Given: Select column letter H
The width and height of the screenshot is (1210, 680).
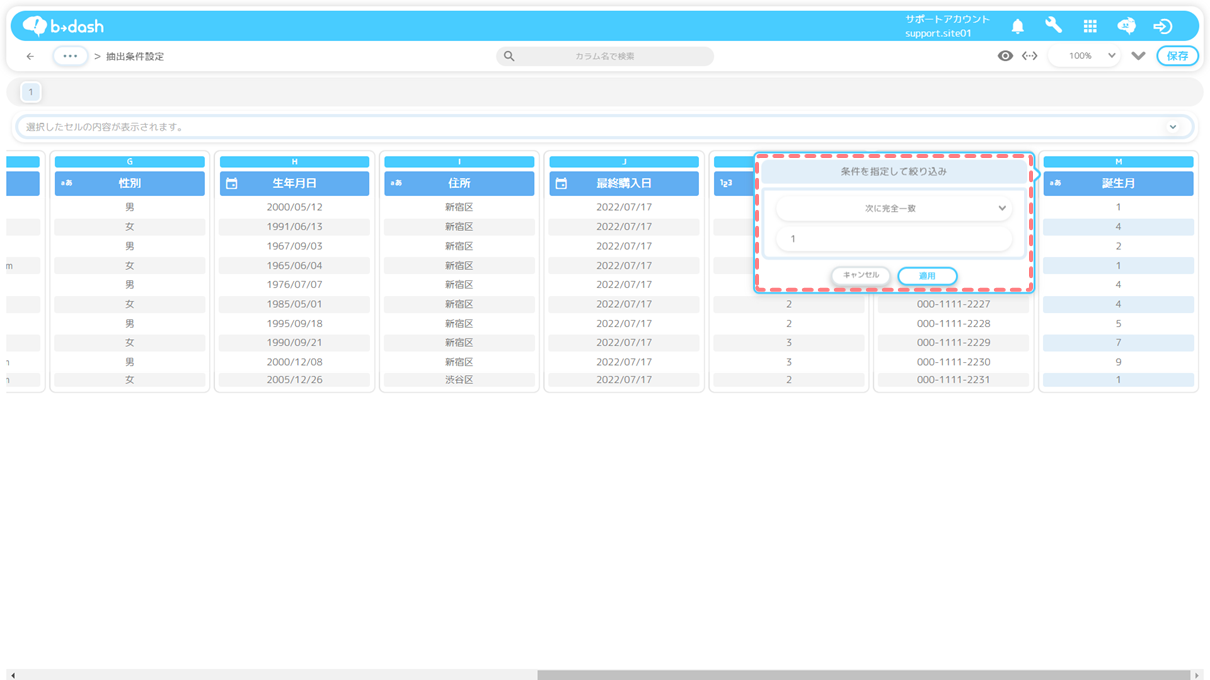Looking at the screenshot, I should [x=294, y=162].
